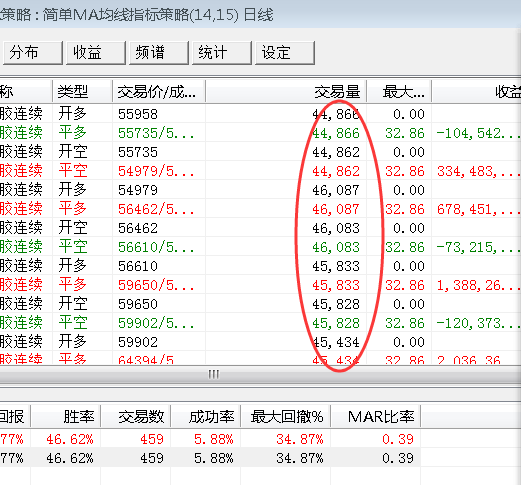This screenshot has height=485, width=521.
Task: Select trade price cell 55958
Action: pos(137,114)
